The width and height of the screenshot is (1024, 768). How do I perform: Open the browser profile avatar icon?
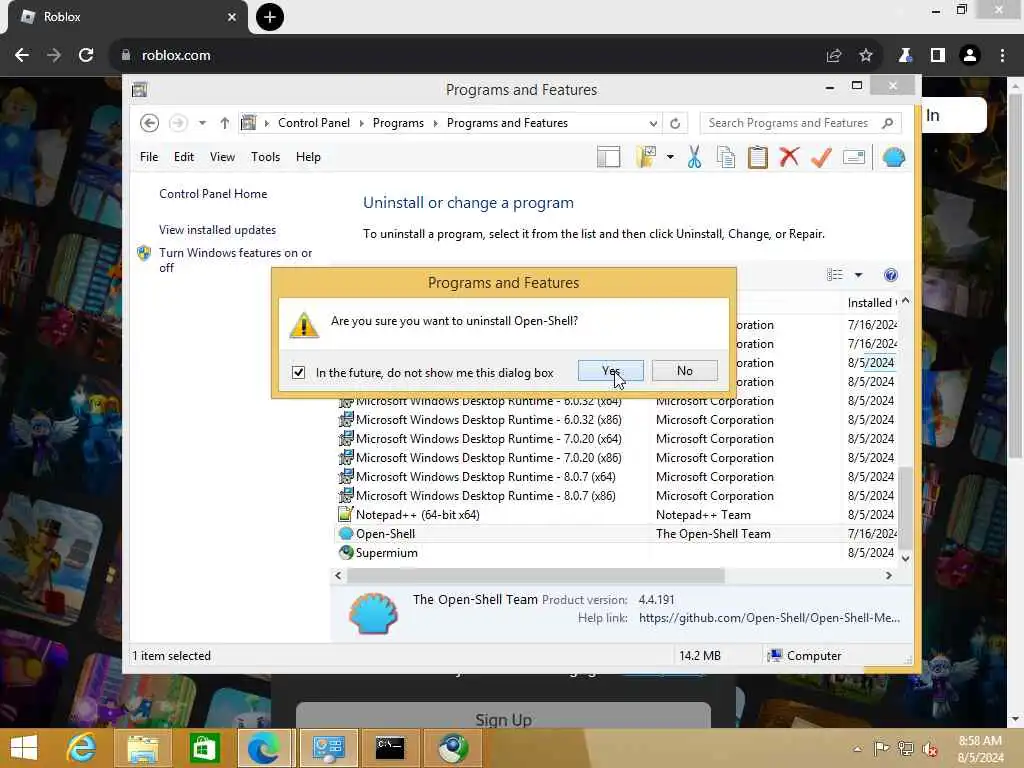point(970,56)
